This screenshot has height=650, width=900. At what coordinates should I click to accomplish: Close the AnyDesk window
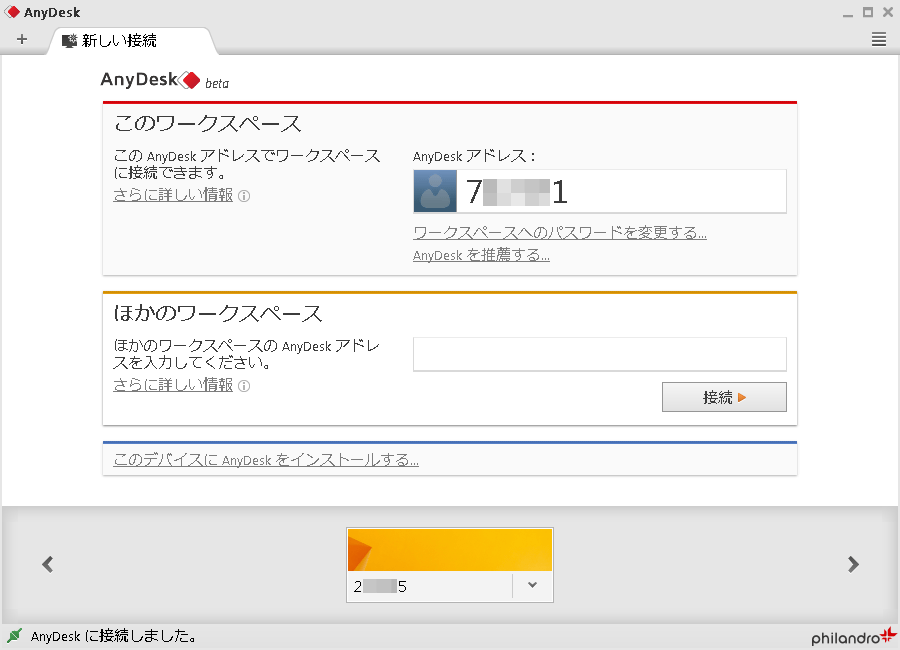[x=888, y=12]
